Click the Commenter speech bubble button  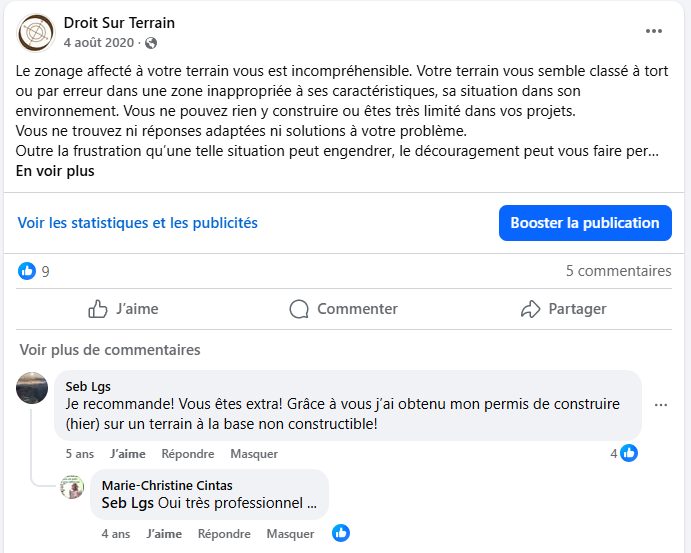coord(343,309)
